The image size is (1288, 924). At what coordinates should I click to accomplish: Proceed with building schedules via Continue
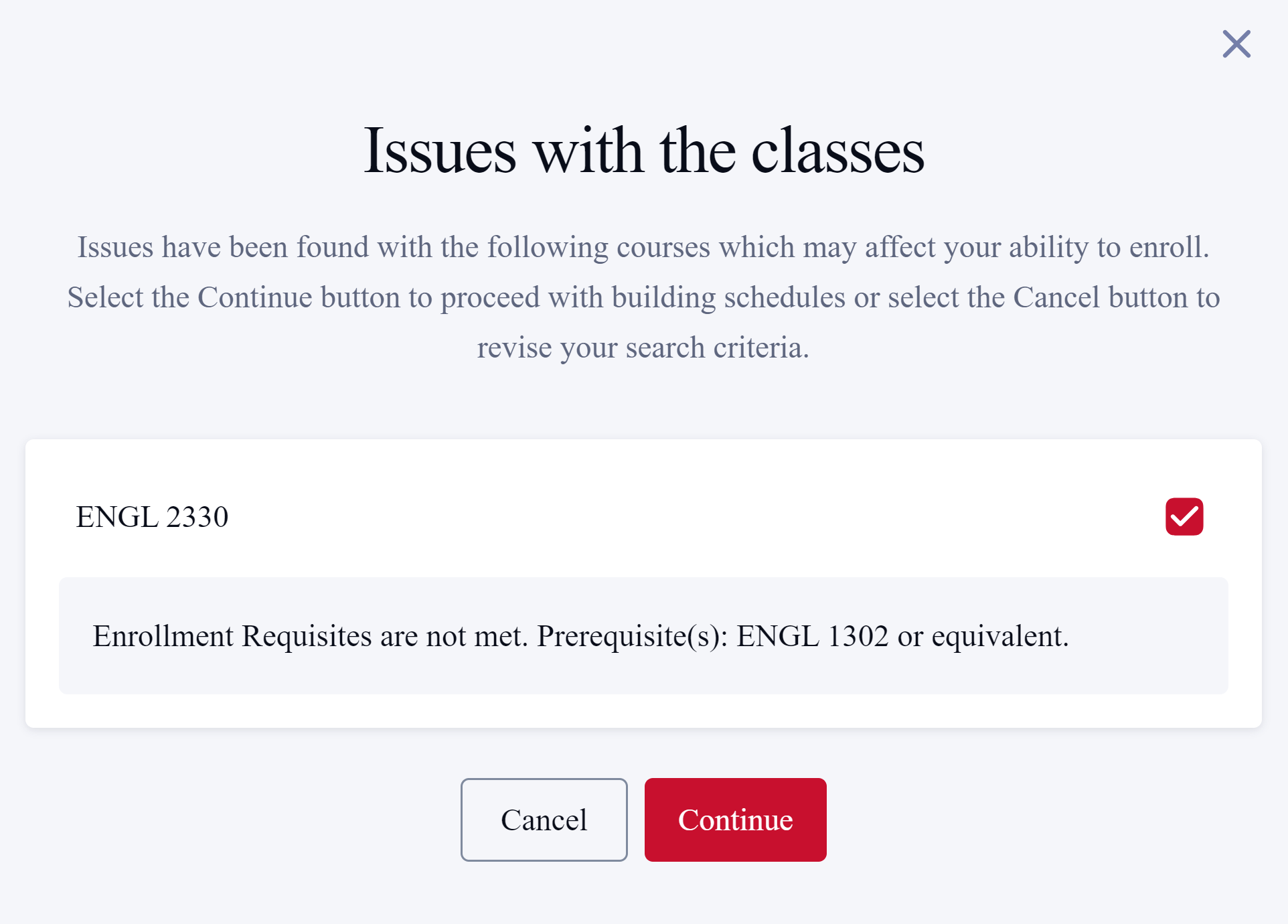click(735, 820)
